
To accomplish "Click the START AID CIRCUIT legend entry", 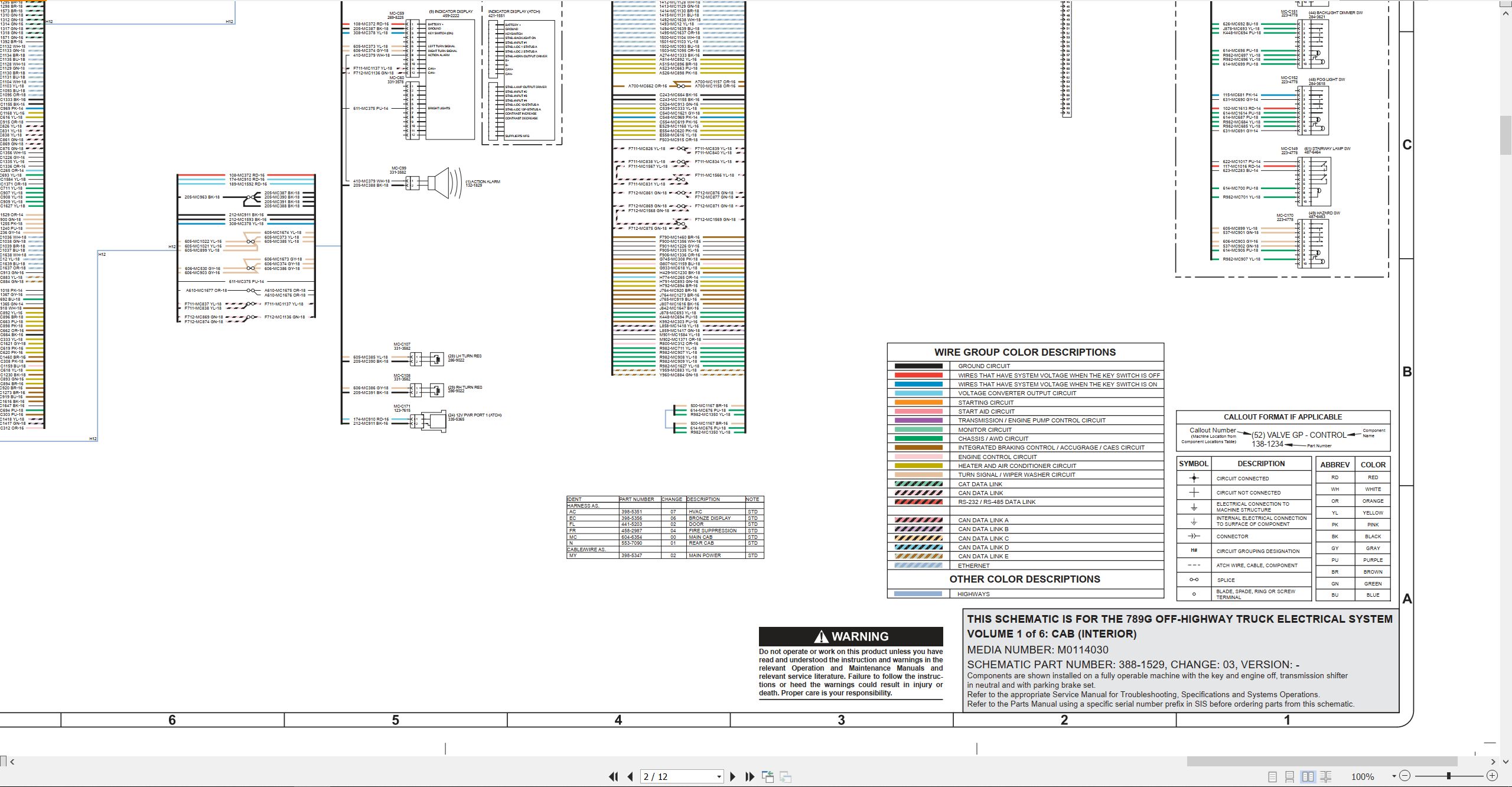I will 986,411.
